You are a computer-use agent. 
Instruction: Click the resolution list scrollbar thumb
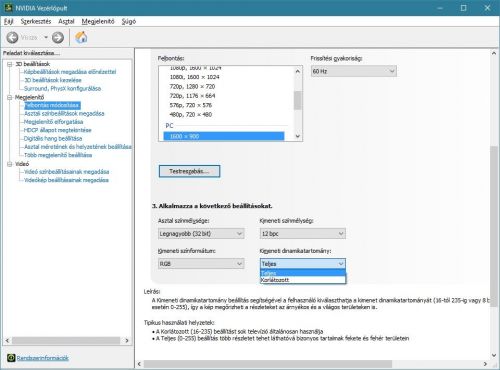point(298,100)
